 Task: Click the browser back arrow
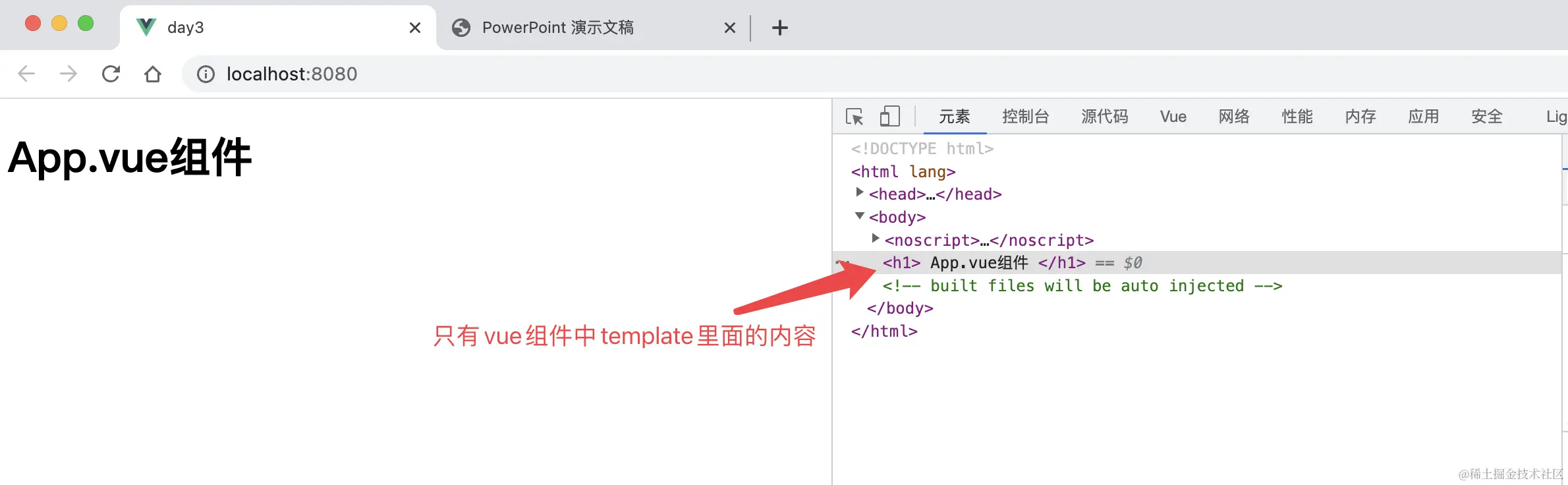coord(26,74)
